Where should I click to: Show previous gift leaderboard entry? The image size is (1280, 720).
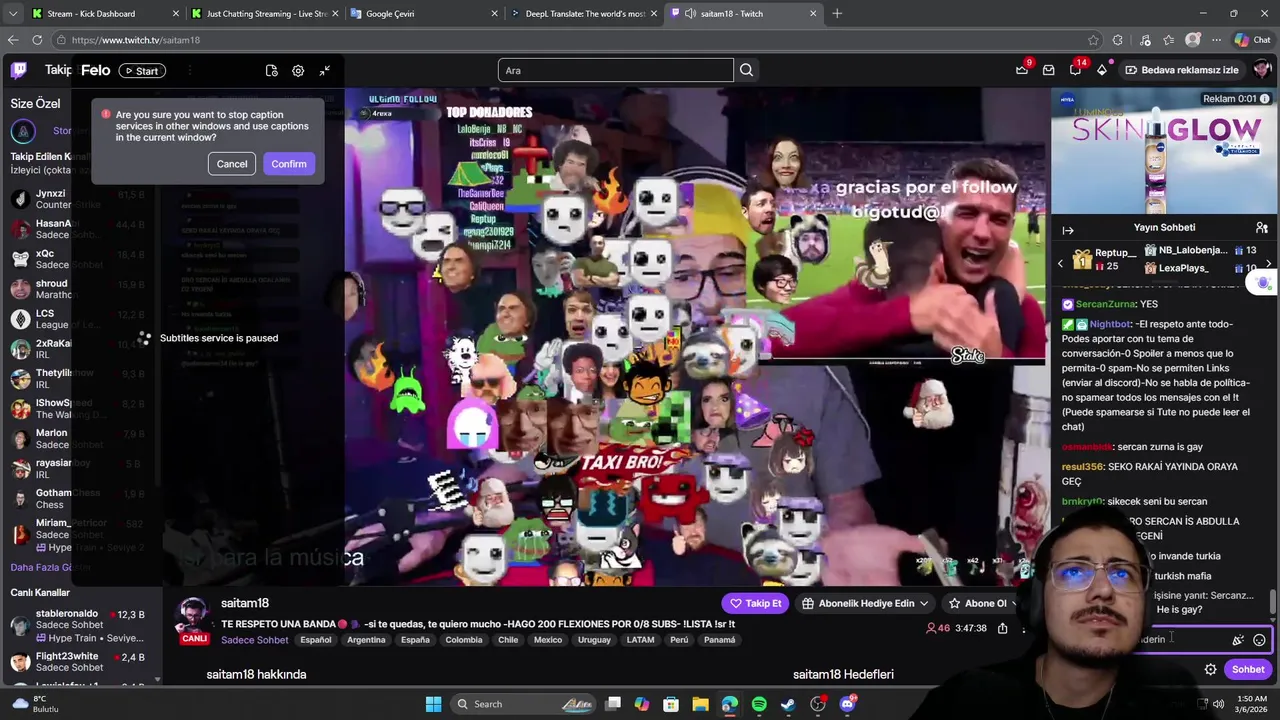(x=1060, y=264)
